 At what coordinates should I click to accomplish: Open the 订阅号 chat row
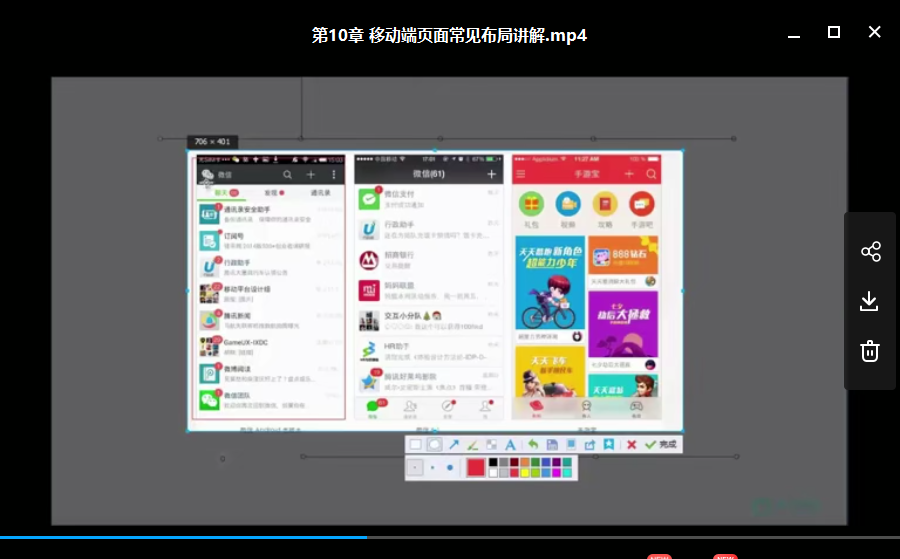pyautogui.click(x=270, y=240)
